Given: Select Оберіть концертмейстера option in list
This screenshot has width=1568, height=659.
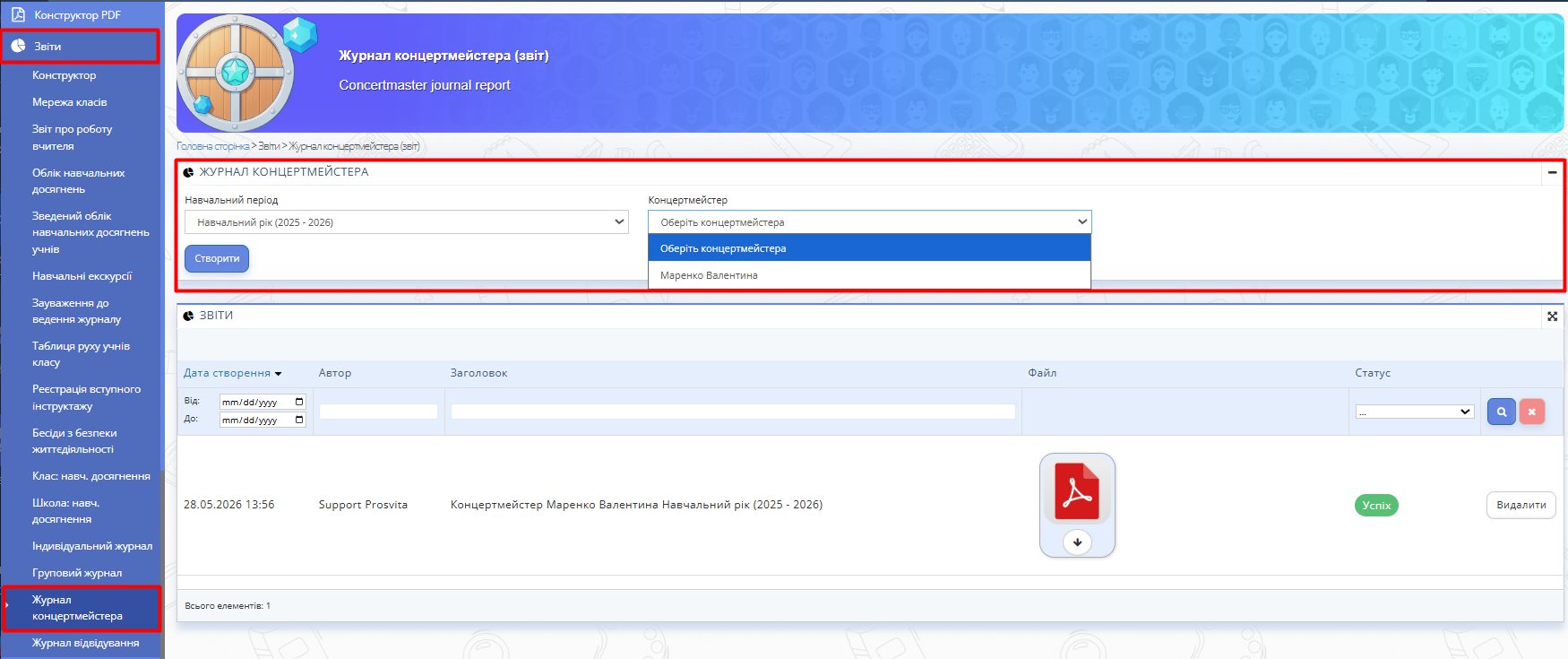Looking at the screenshot, I should point(869,248).
